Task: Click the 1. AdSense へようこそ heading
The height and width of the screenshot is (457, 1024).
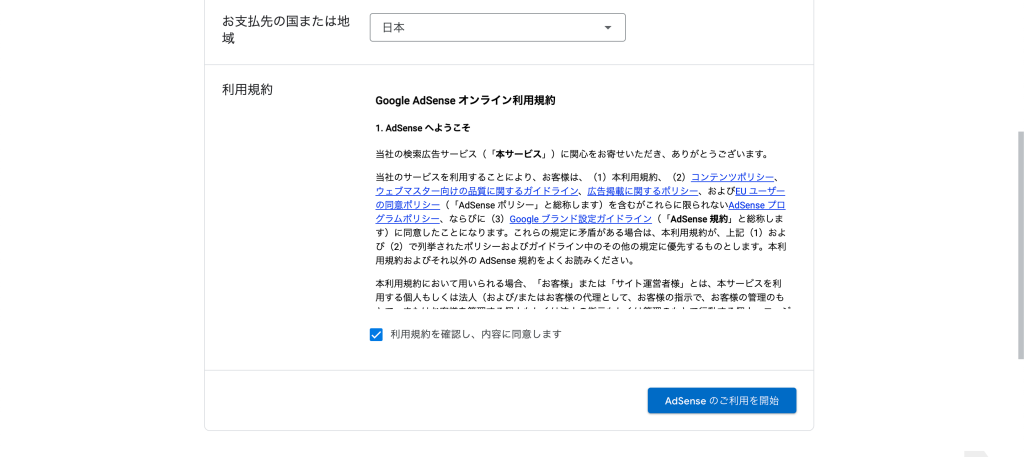Action: (423, 128)
